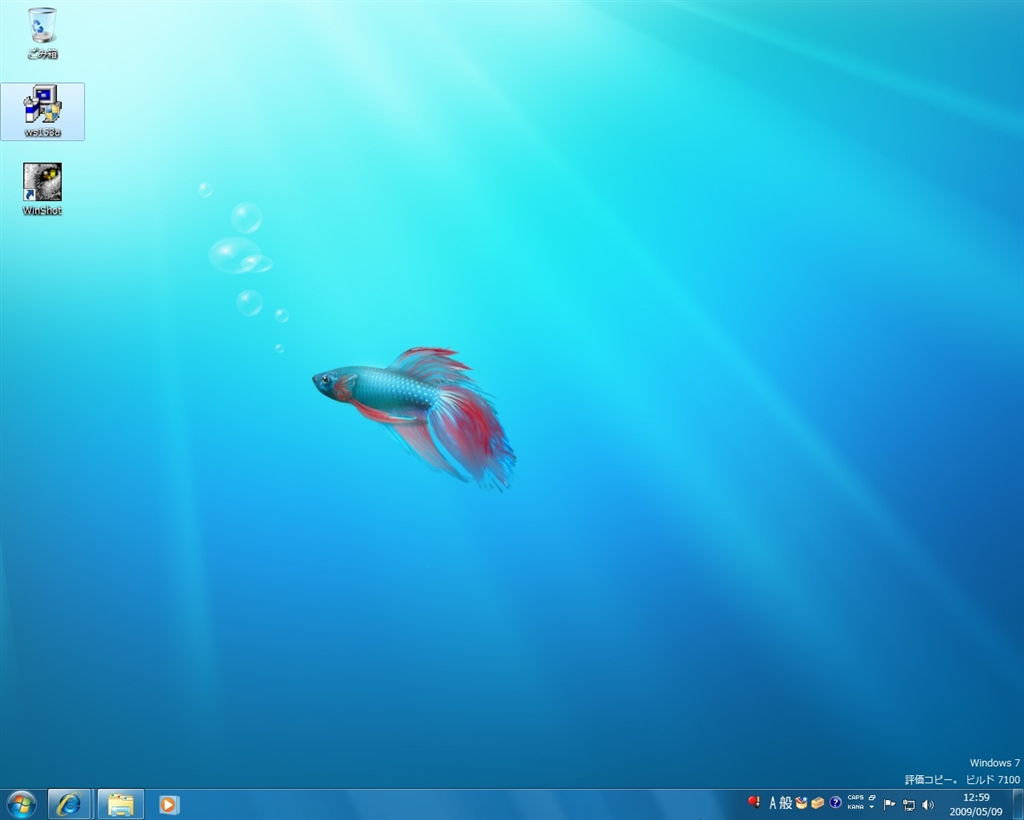Open the network connection tray icon
Screen dimensions: 1024x820
pyautogui.click(x=908, y=804)
